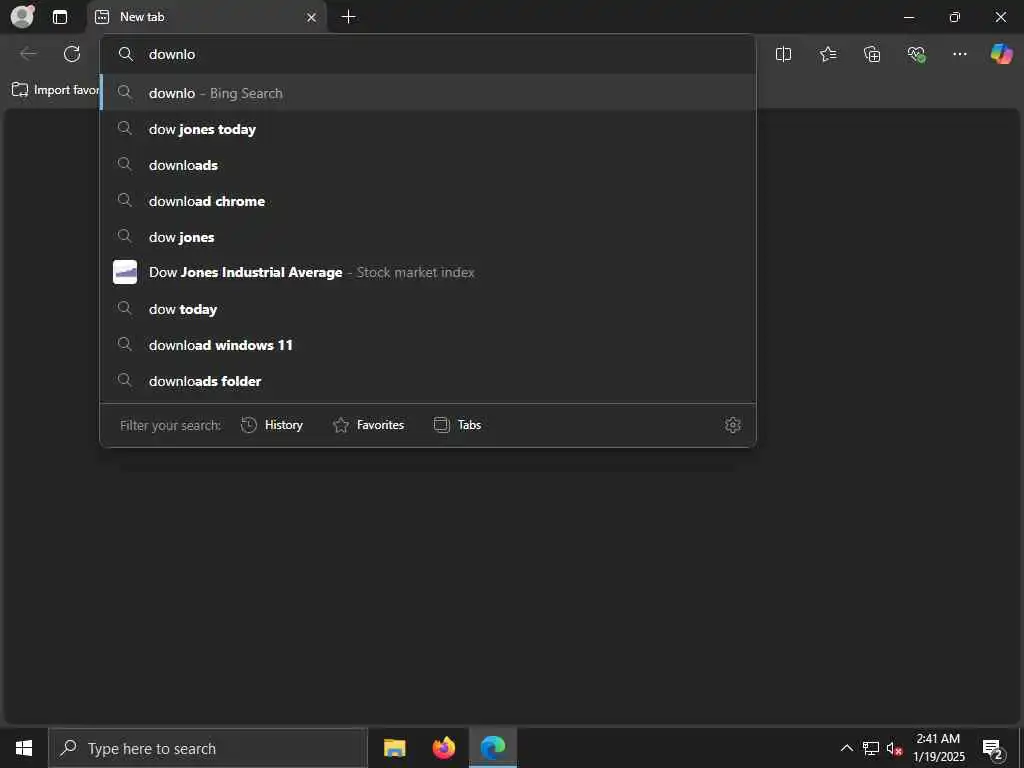Filter search by History
The height and width of the screenshot is (768, 1024).
click(272, 425)
